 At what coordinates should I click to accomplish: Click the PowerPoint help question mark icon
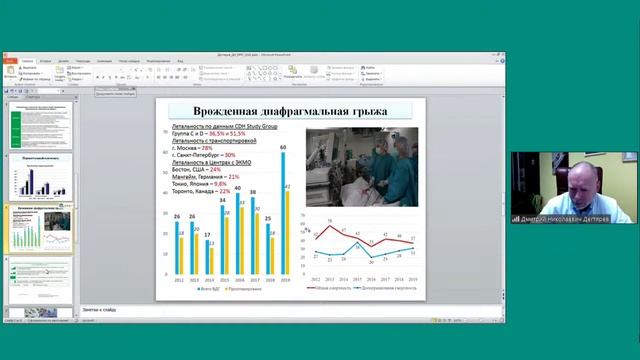502,61
